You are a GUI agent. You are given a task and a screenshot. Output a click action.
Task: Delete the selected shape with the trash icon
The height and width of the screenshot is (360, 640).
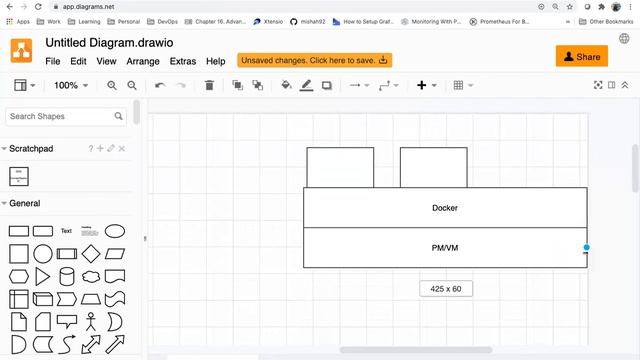pyautogui.click(x=209, y=85)
